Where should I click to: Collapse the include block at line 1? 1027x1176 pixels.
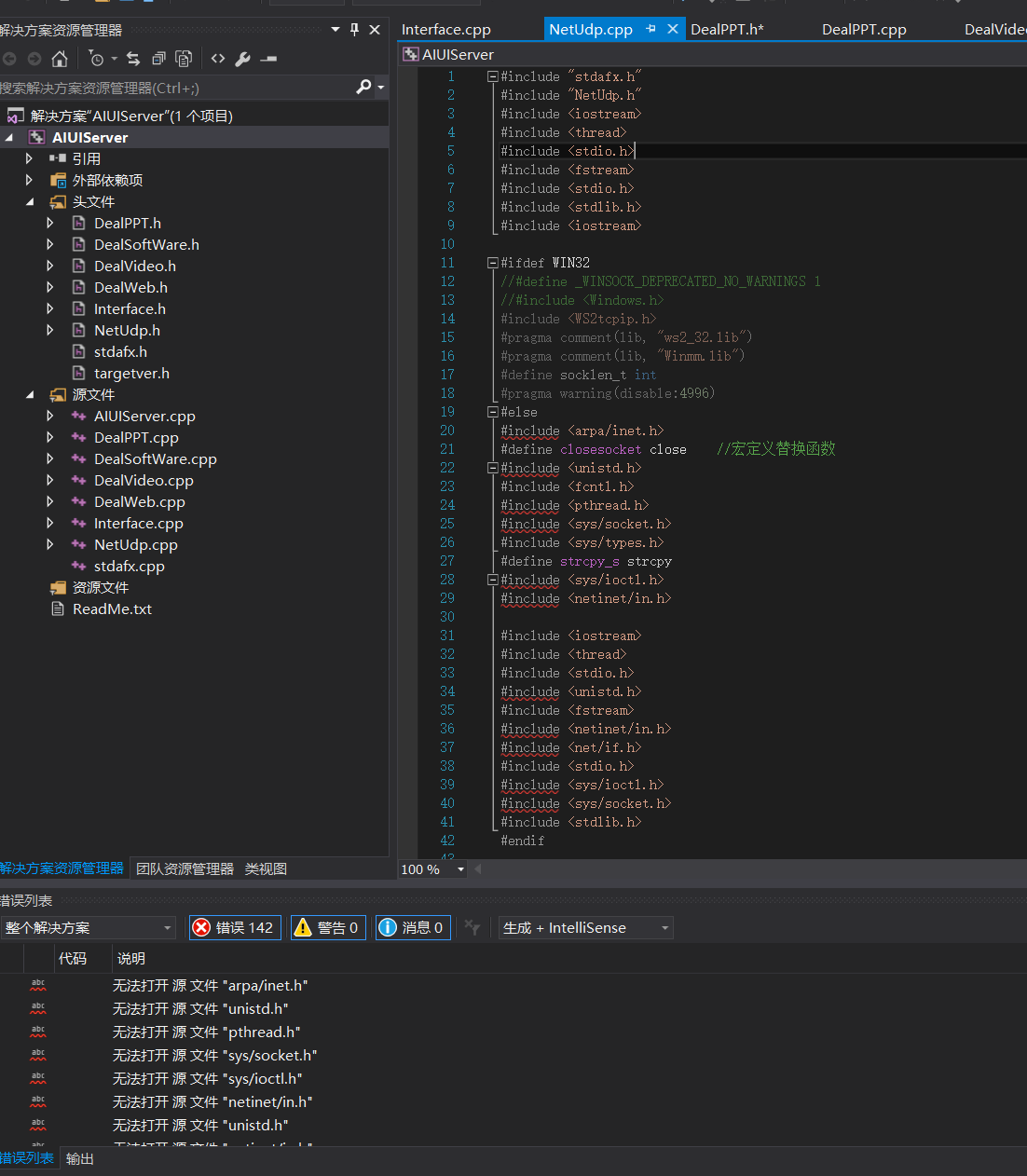492,76
